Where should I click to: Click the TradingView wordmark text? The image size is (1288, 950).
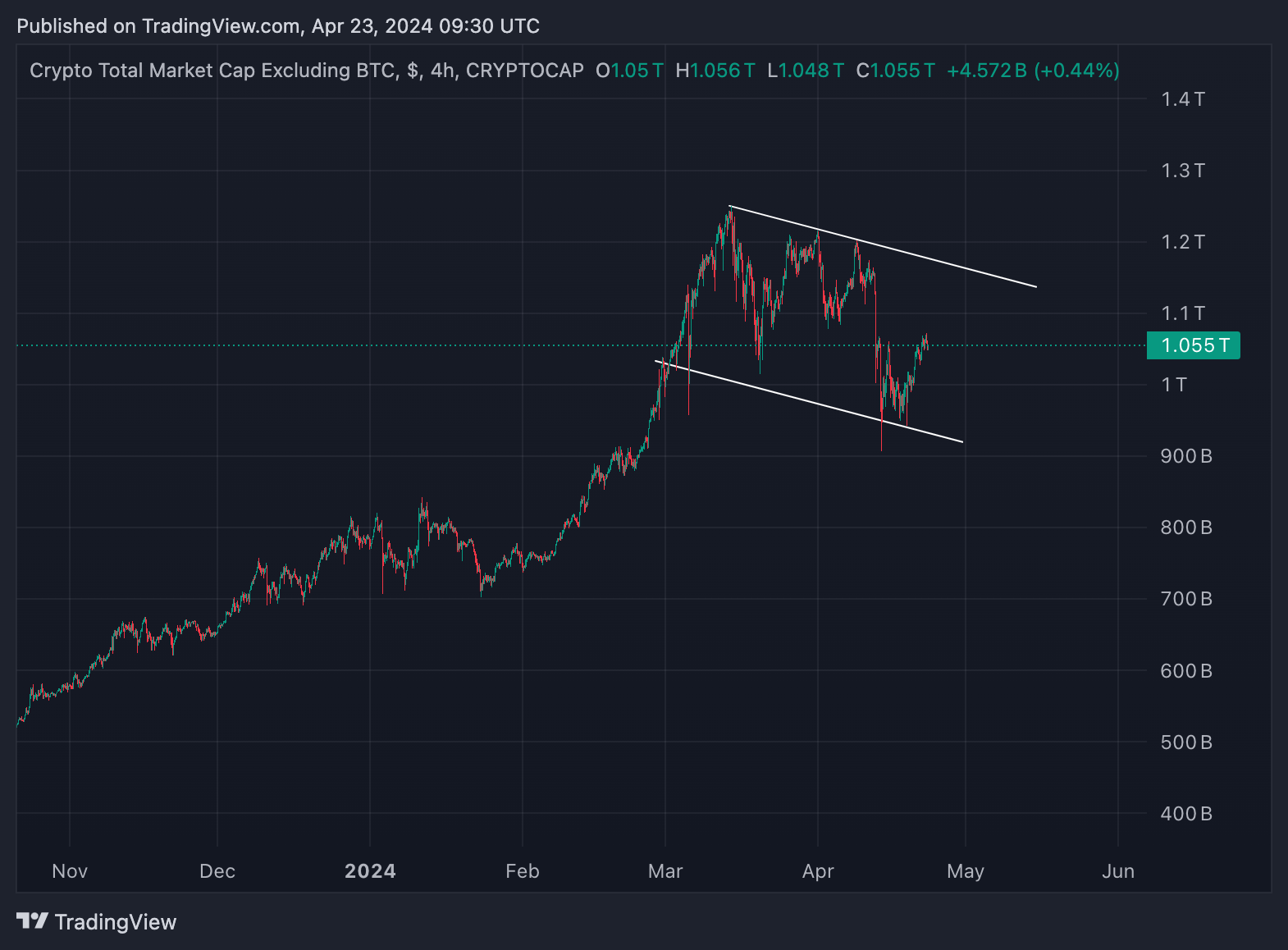click(x=116, y=922)
